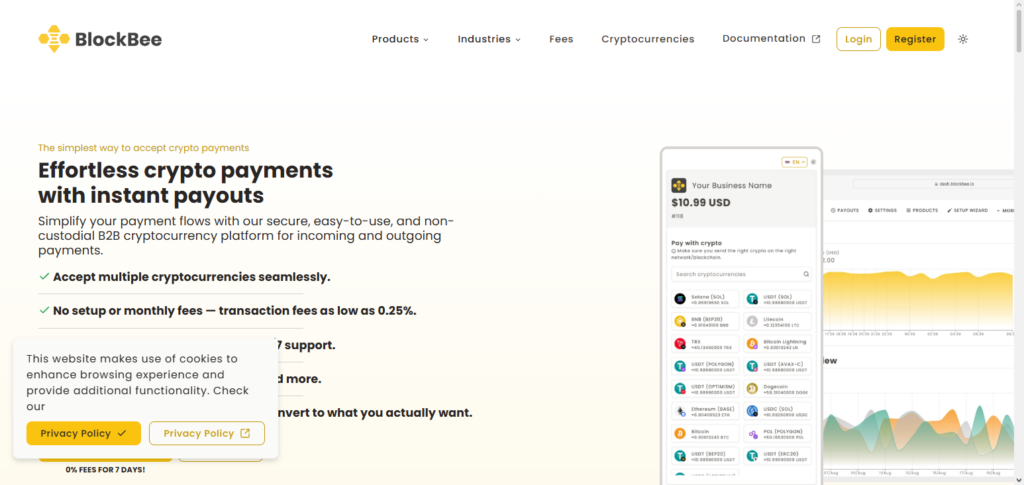Go to the Fees page

pyautogui.click(x=561, y=39)
